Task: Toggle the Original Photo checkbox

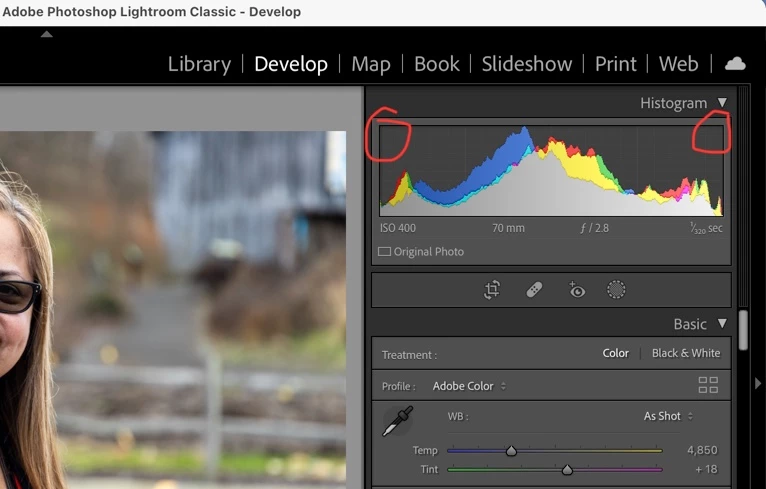Action: pos(384,252)
